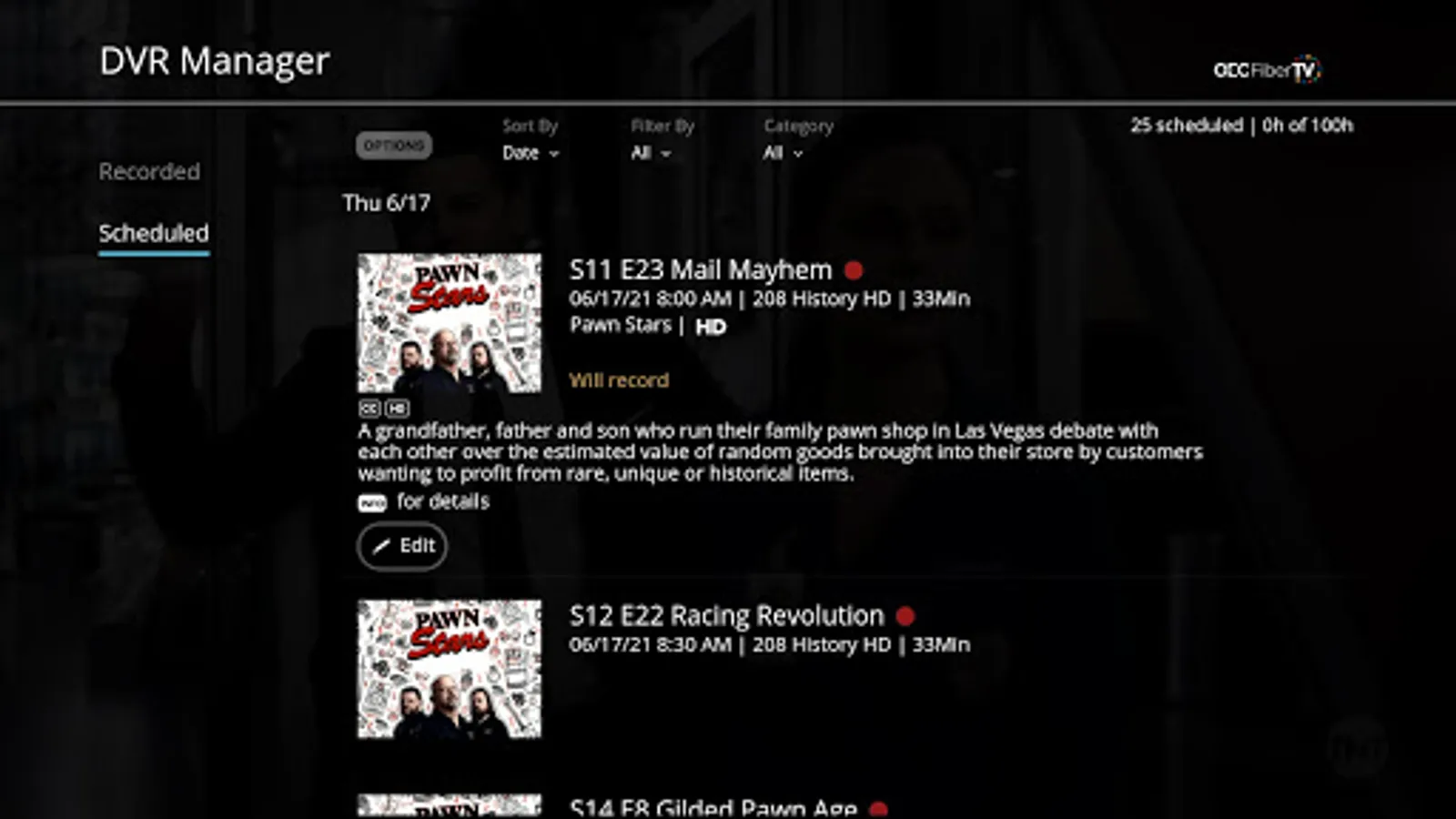
Task: Click the OEC Fiber TV logo
Action: point(1267,69)
